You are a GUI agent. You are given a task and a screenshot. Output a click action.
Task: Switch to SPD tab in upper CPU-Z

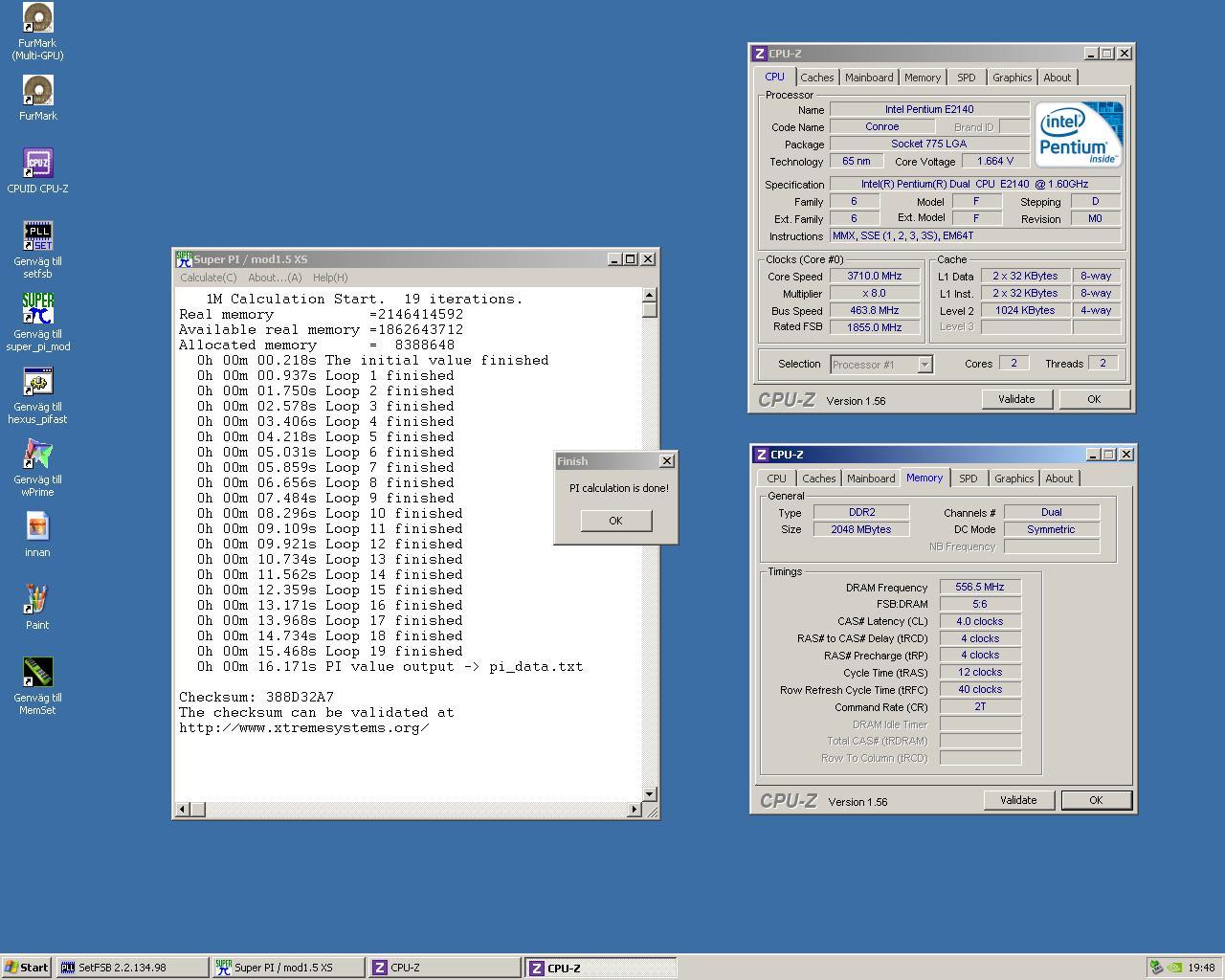[967, 78]
